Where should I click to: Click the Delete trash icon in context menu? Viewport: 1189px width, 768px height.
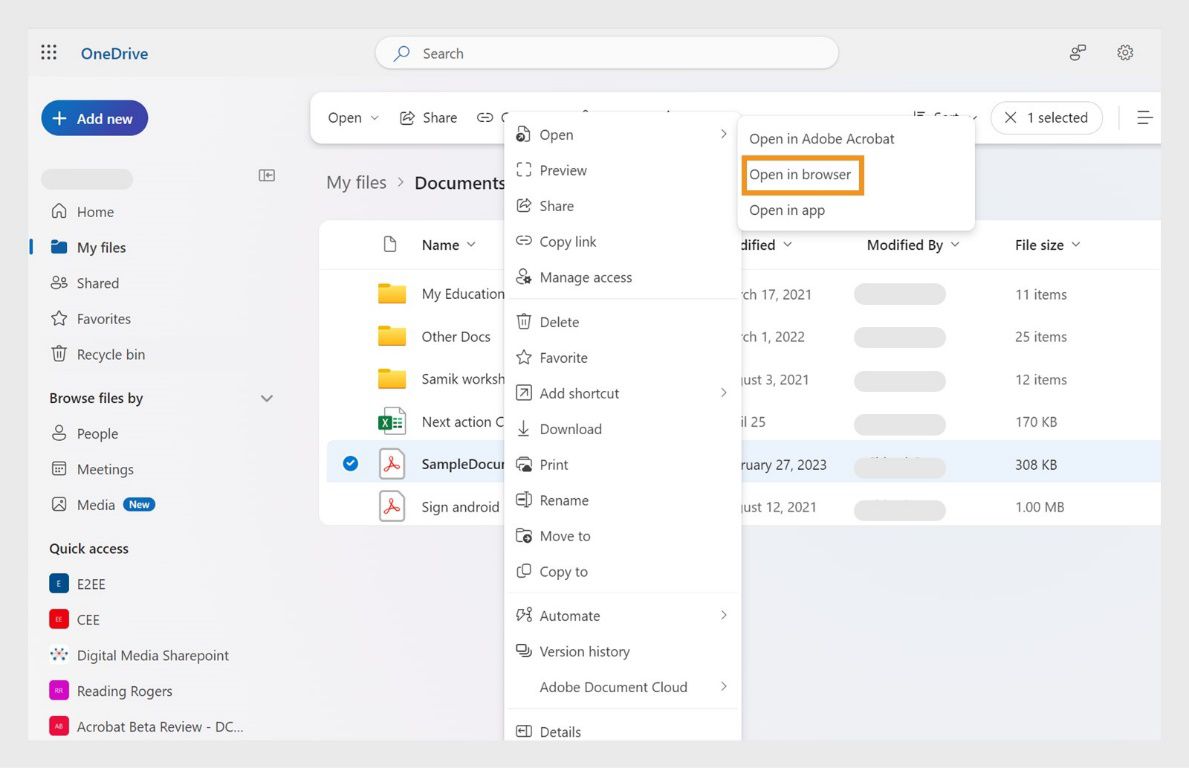point(522,321)
